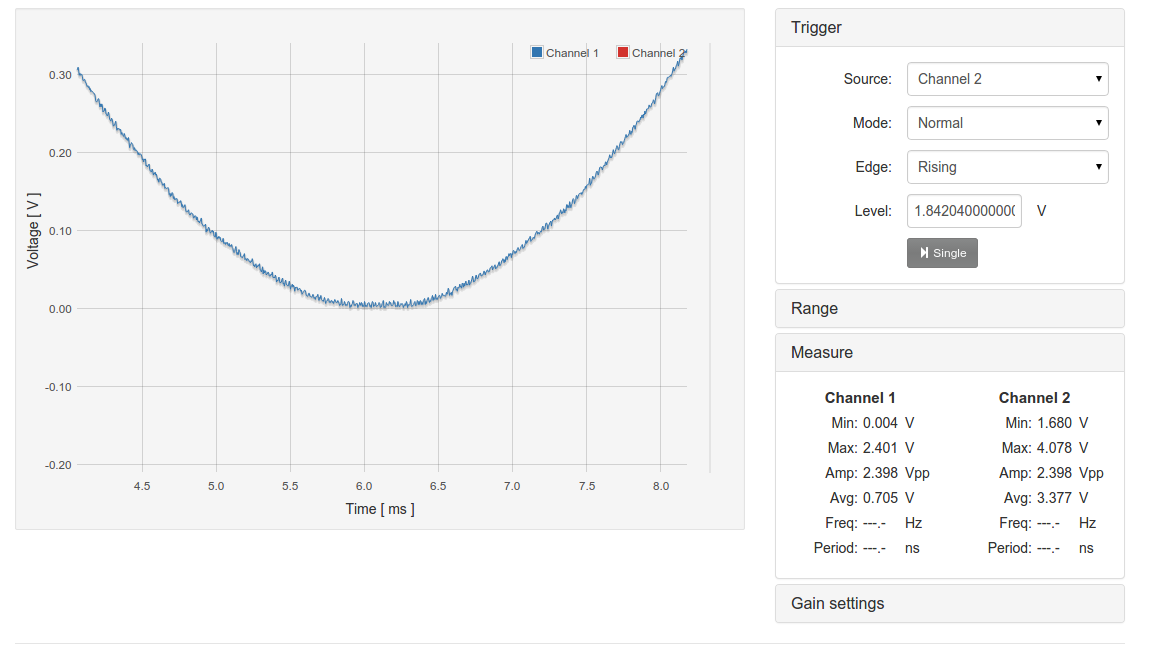Click the Time [ ms ] axis label
This screenshot has width=1160, height=653.
click(x=380, y=509)
